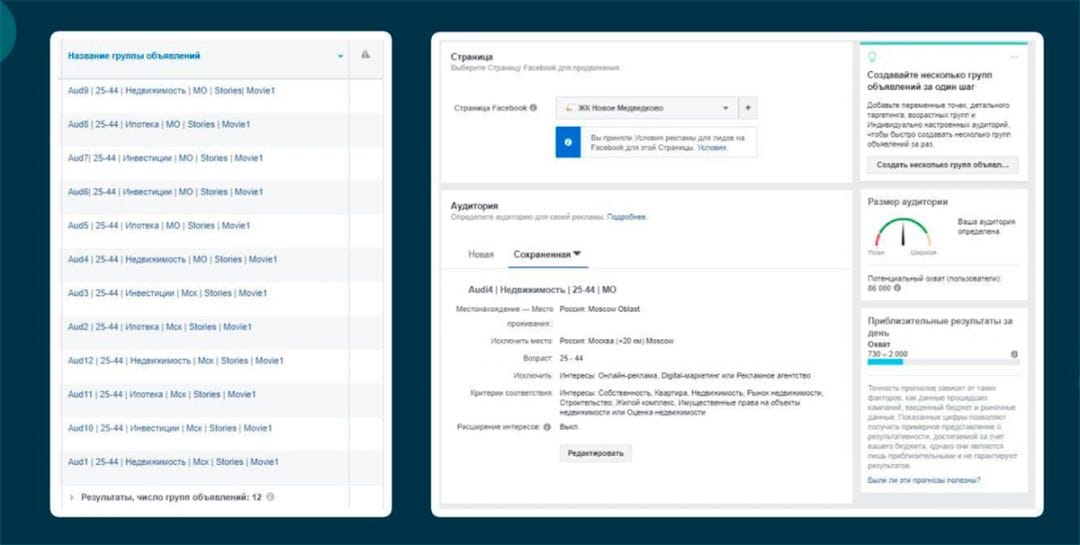Expand the Результаты summary row
This screenshot has width=1080, height=545.
tap(71, 497)
